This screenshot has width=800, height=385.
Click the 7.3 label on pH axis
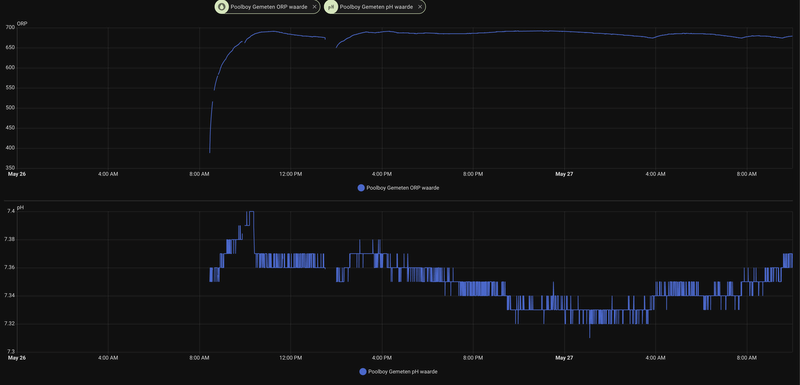tap(11, 351)
